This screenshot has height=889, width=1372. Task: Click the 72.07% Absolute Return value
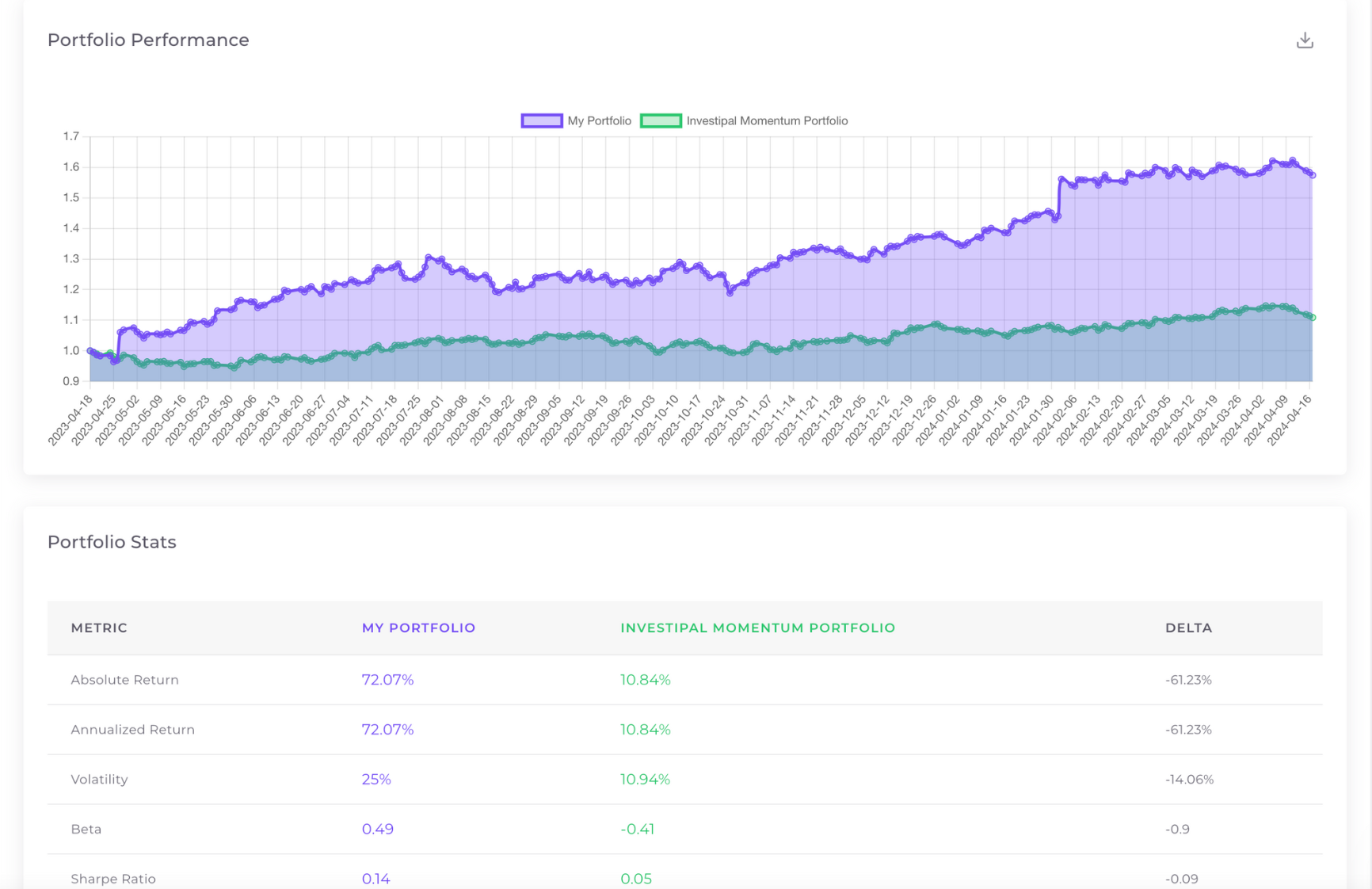click(x=387, y=679)
